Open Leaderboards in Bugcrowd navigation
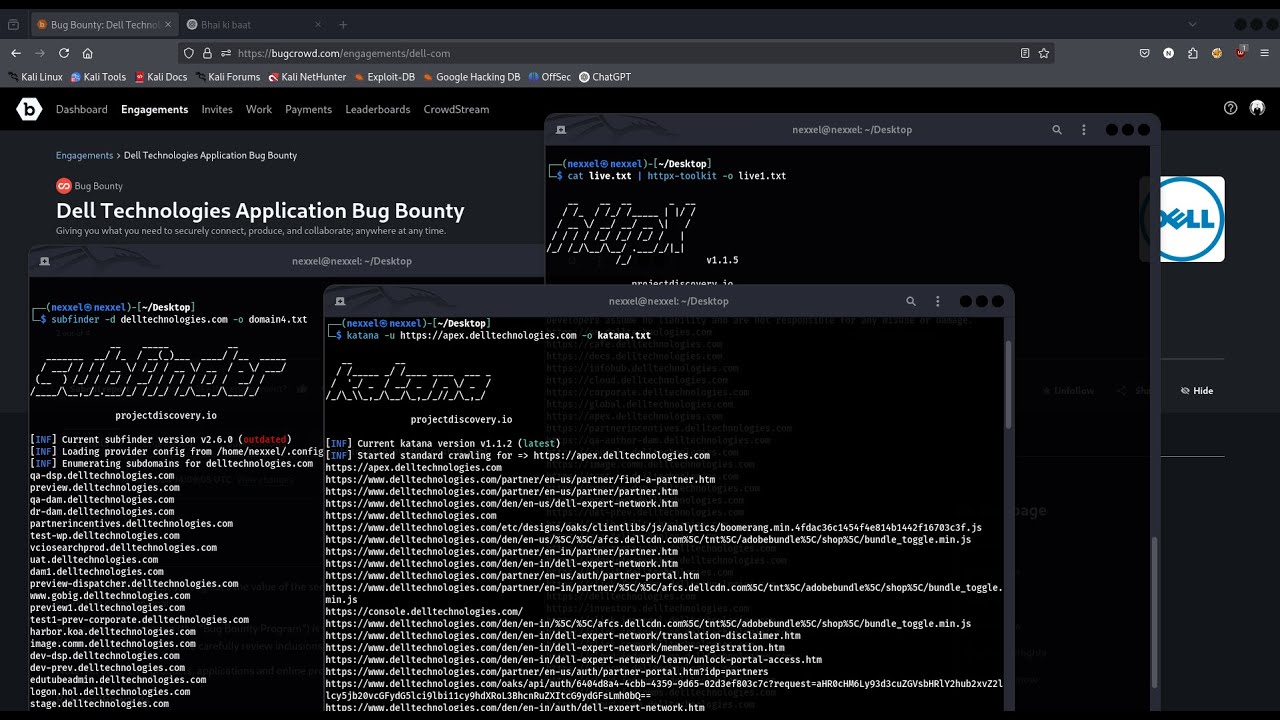The height and width of the screenshot is (720, 1280). [378, 109]
